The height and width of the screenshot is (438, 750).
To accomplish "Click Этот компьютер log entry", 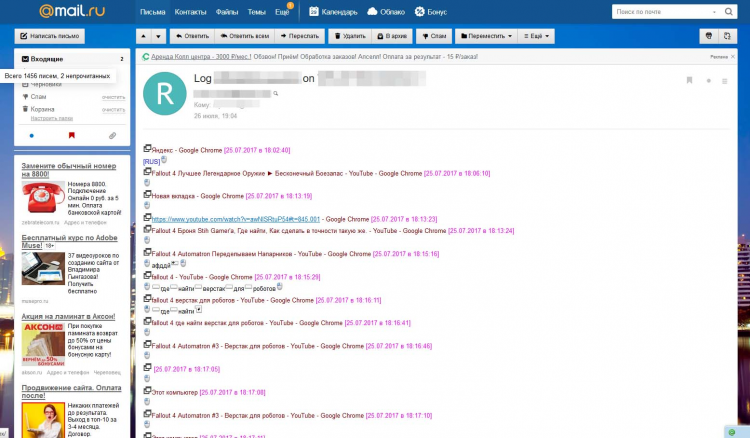I will [x=175, y=393].
